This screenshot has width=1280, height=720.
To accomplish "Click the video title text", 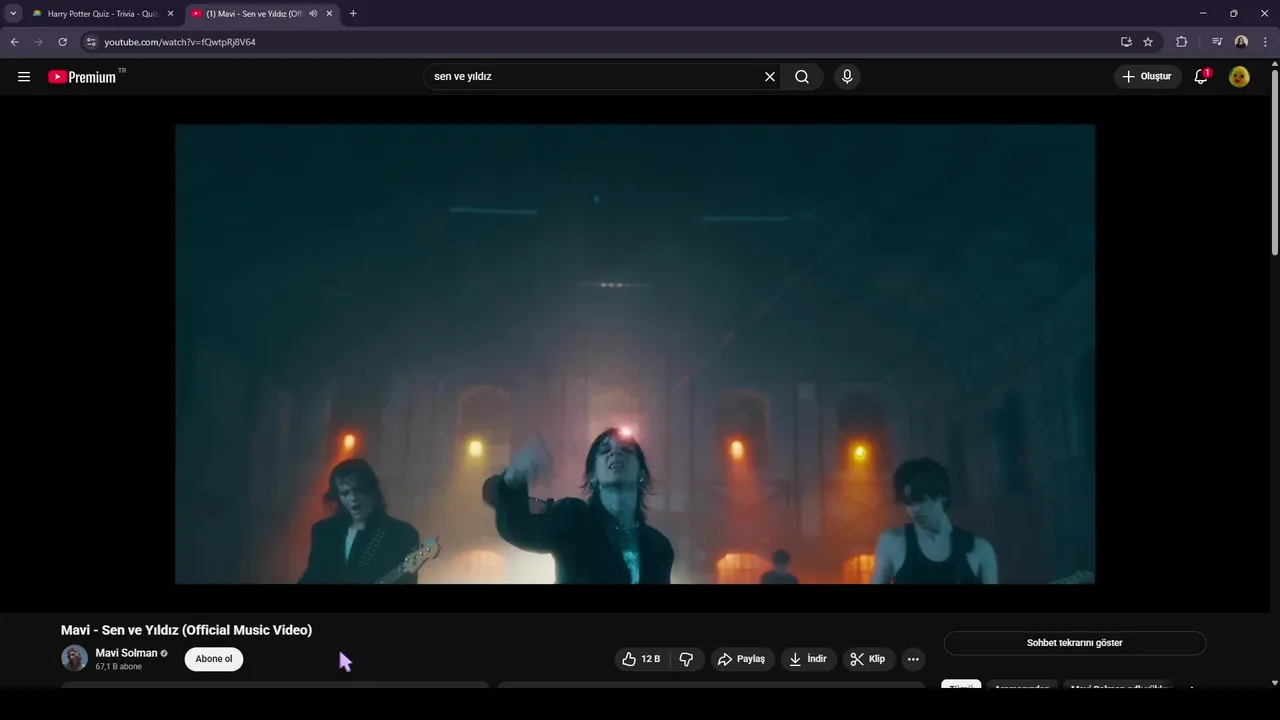I will [x=186, y=630].
